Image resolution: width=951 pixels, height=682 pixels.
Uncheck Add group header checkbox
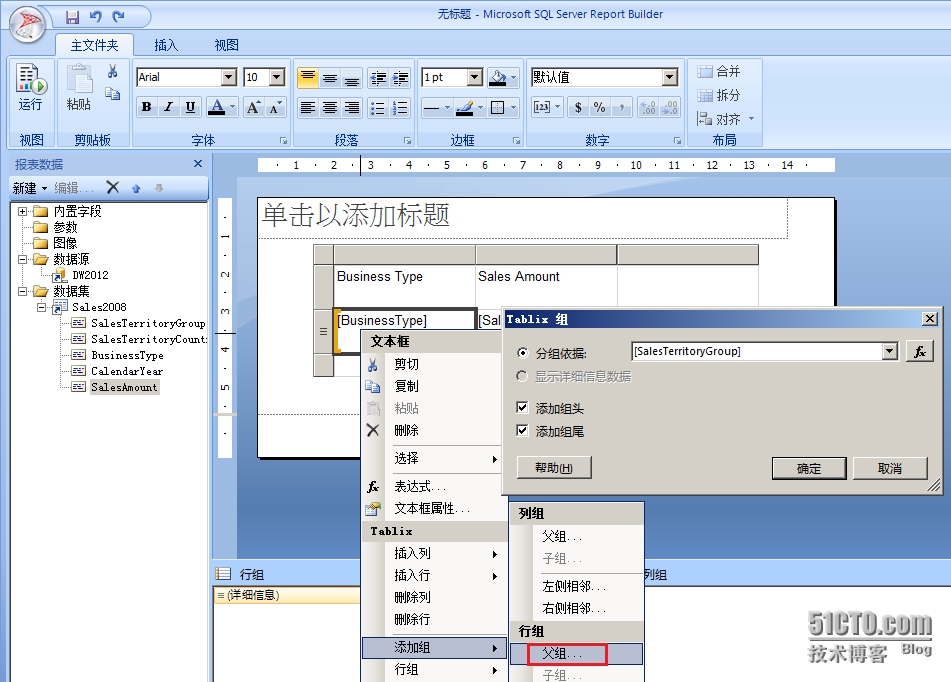point(522,407)
